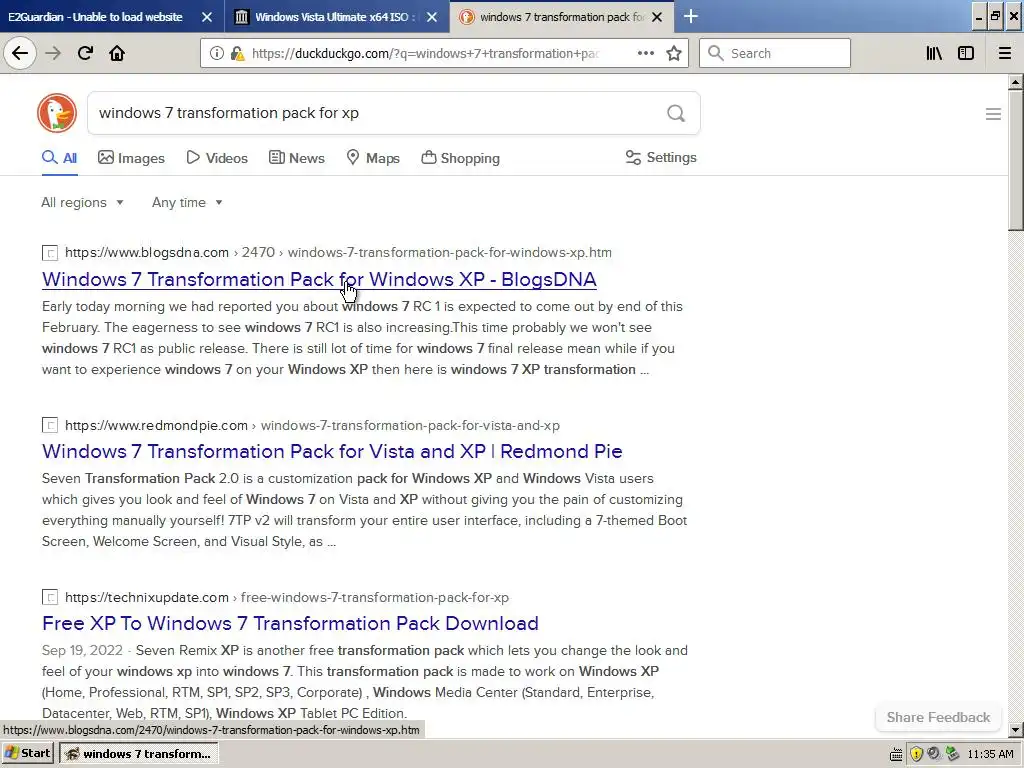Click the forward navigation arrow
The image size is (1024, 768).
click(53, 53)
